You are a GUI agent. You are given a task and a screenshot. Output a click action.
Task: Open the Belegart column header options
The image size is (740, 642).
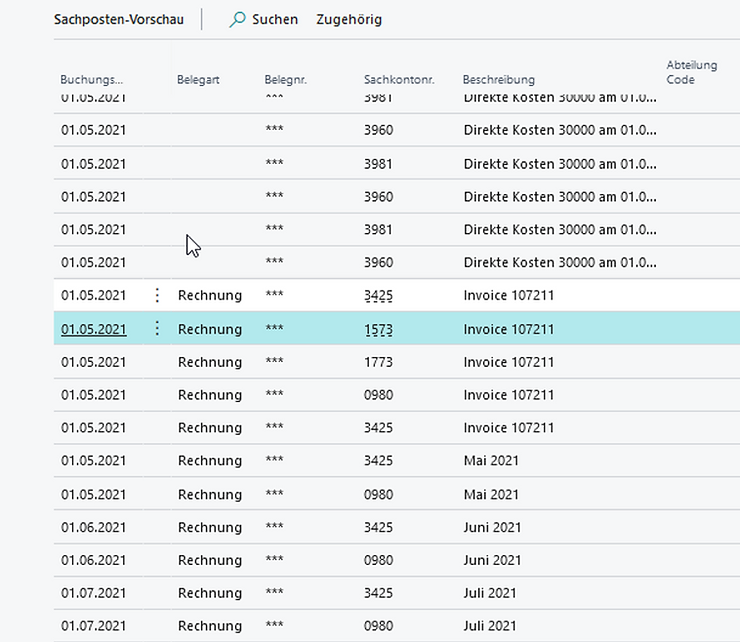tap(199, 79)
